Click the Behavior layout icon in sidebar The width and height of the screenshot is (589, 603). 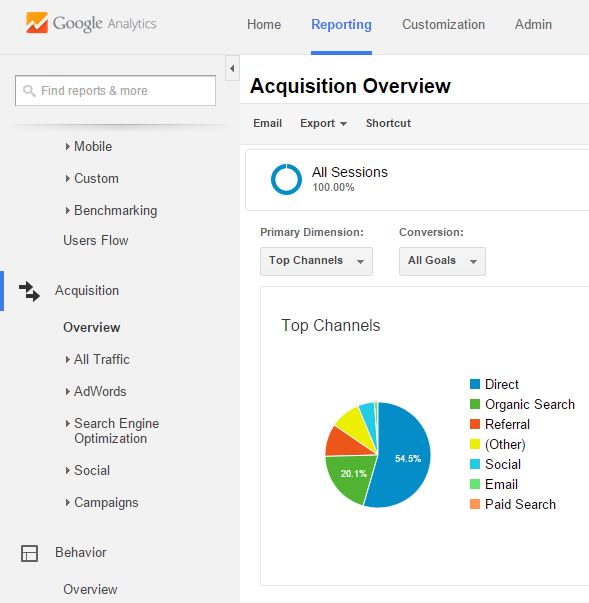click(x=29, y=553)
